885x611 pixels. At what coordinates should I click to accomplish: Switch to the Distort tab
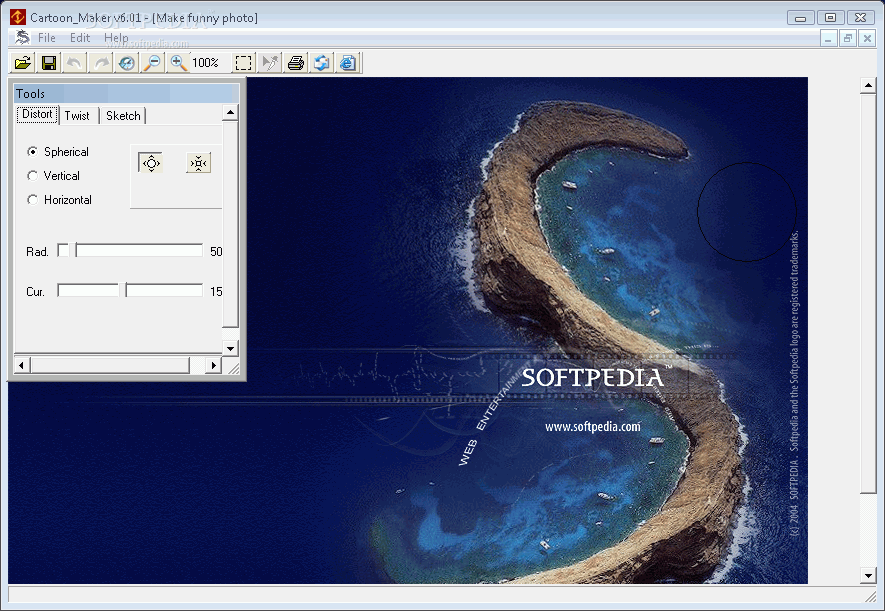(37, 115)
